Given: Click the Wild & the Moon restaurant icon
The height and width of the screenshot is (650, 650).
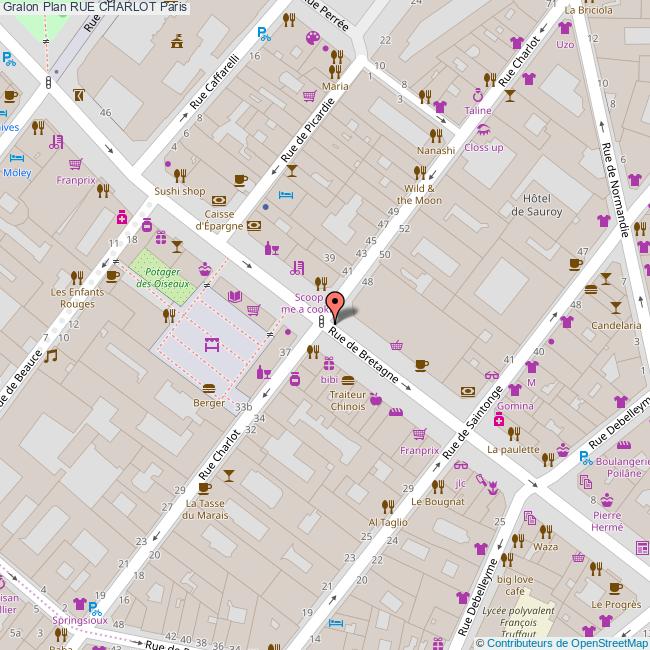Looking at the screenshot, I should (420, 171).
